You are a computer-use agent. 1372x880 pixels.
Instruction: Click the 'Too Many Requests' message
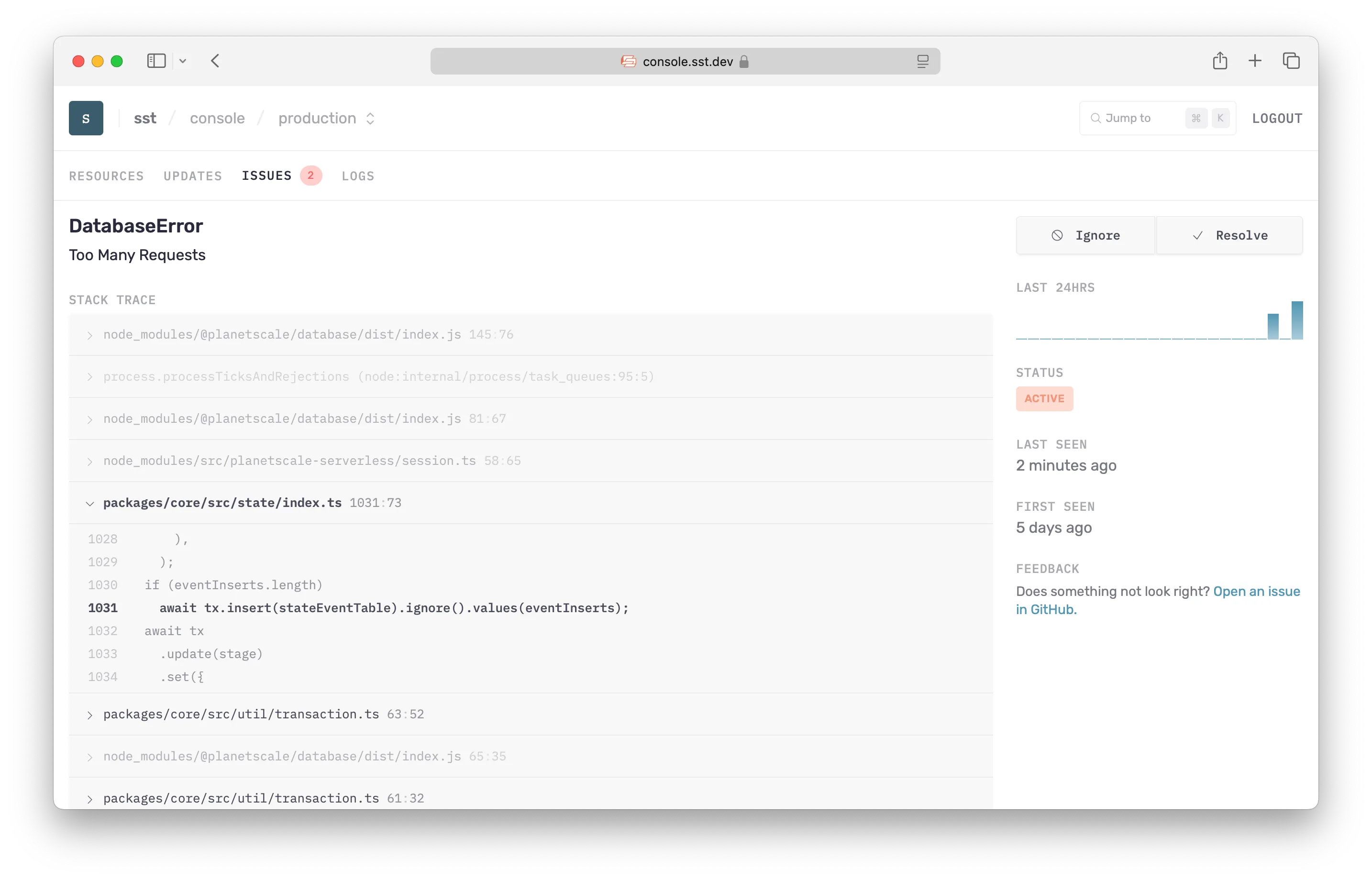[x=137, y=255]
